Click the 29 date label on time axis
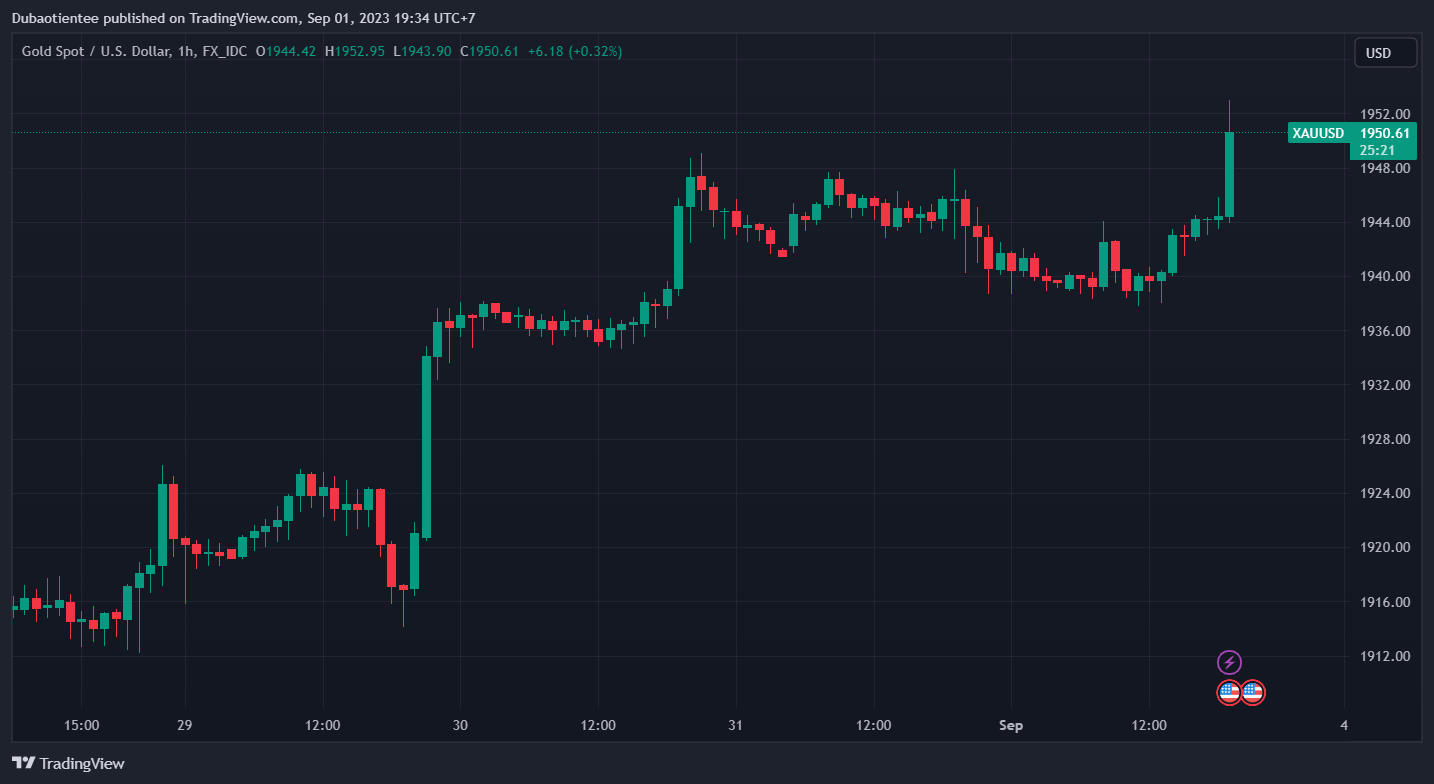1434x784 pixels. 184,725
